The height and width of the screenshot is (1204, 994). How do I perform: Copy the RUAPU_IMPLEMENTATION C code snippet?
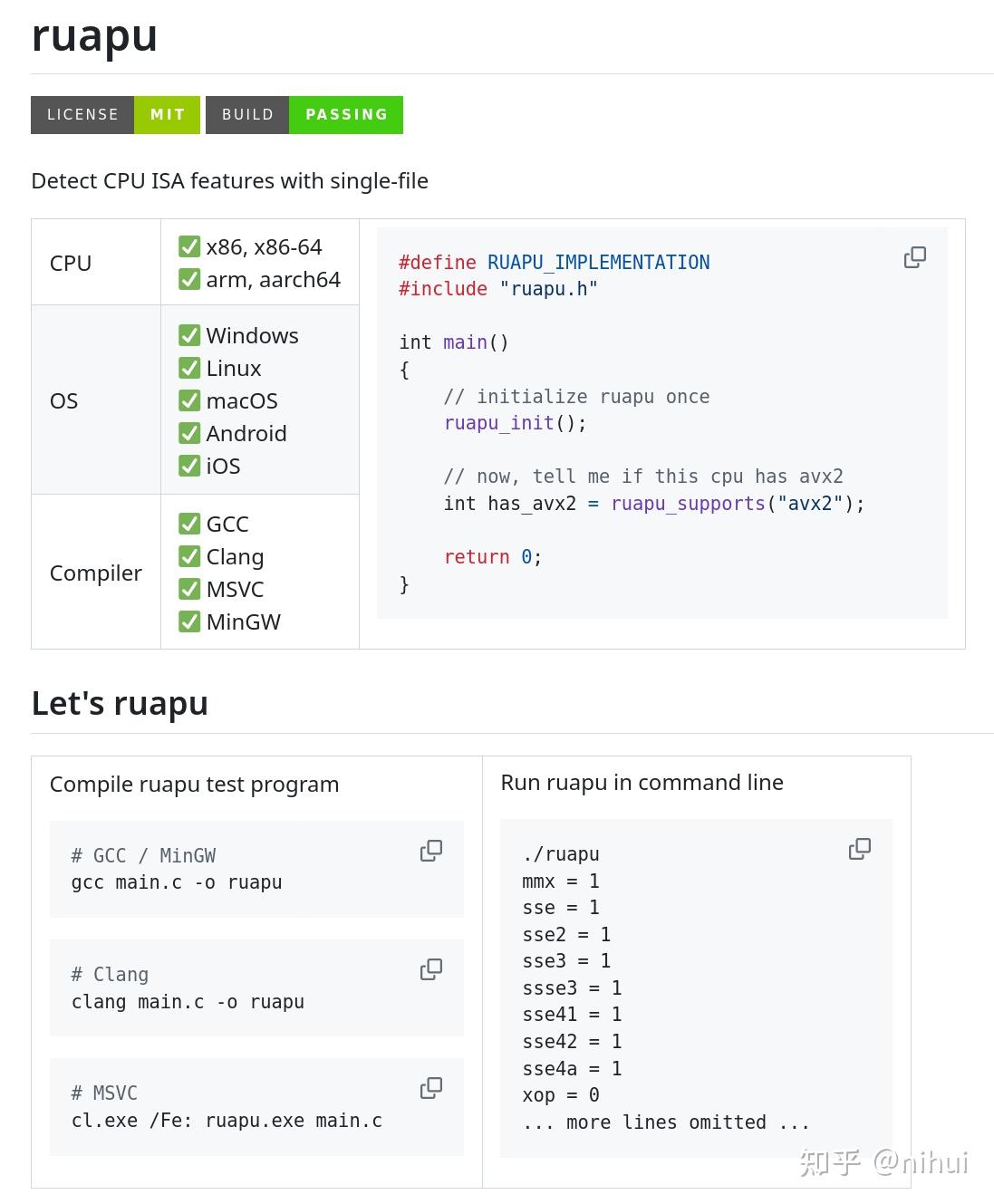click(x=914, y=257)
